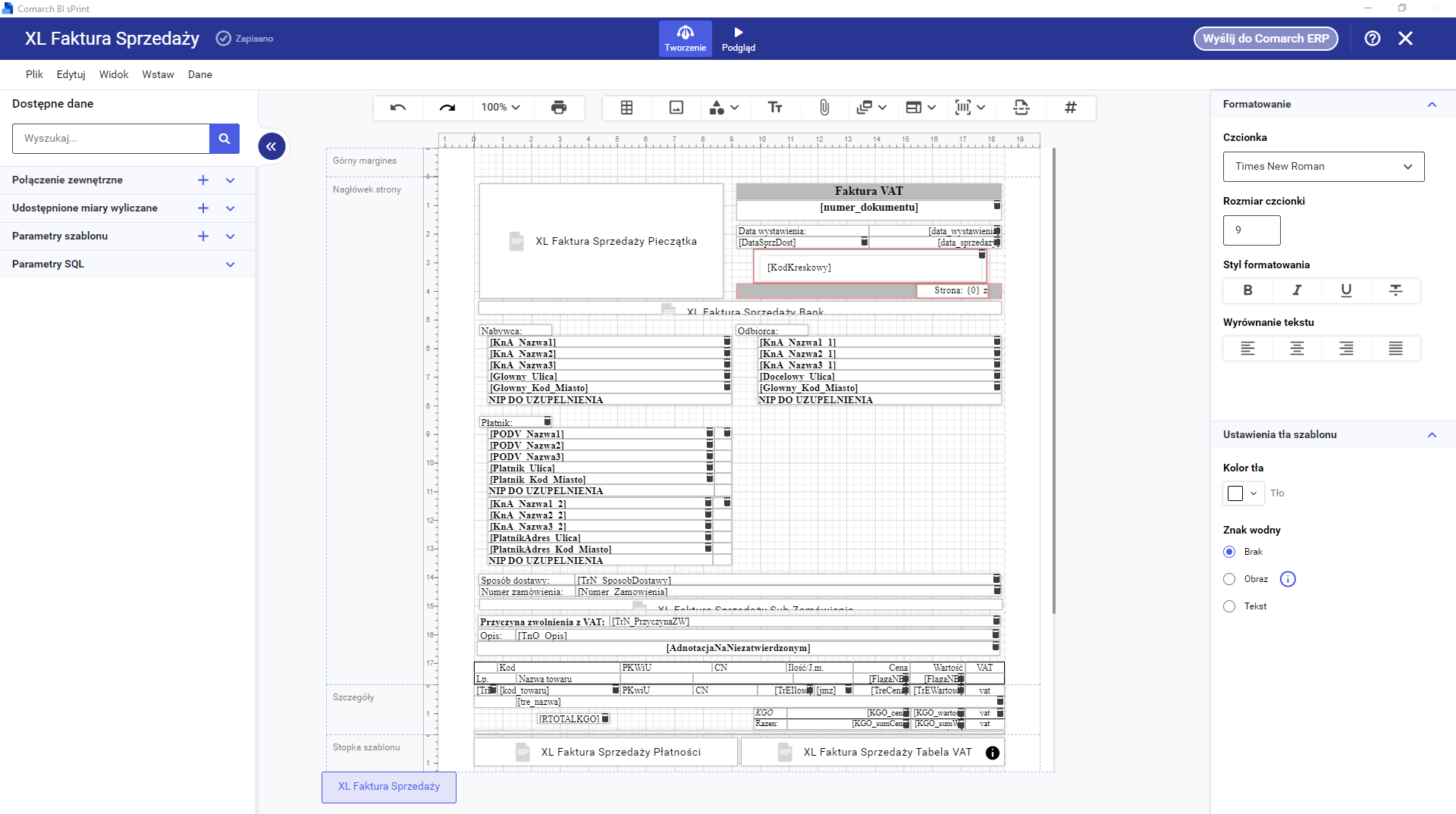Click the hash page-number icon

(x=1071, y=108)
